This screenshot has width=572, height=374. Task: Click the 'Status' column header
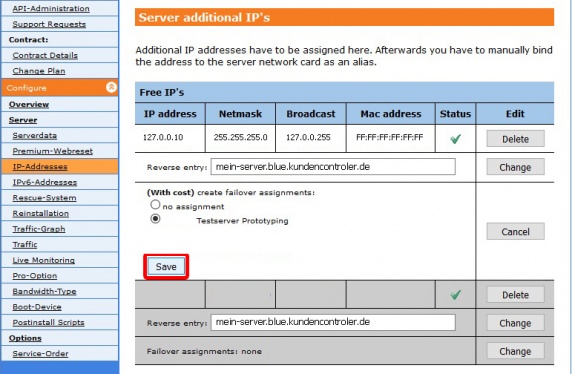[x=455, y=114]
